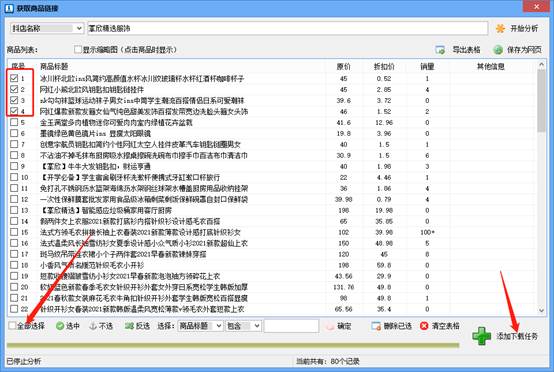Click the 不选 deselect icon
Screen dimensions: 554x372
point(93,326)
